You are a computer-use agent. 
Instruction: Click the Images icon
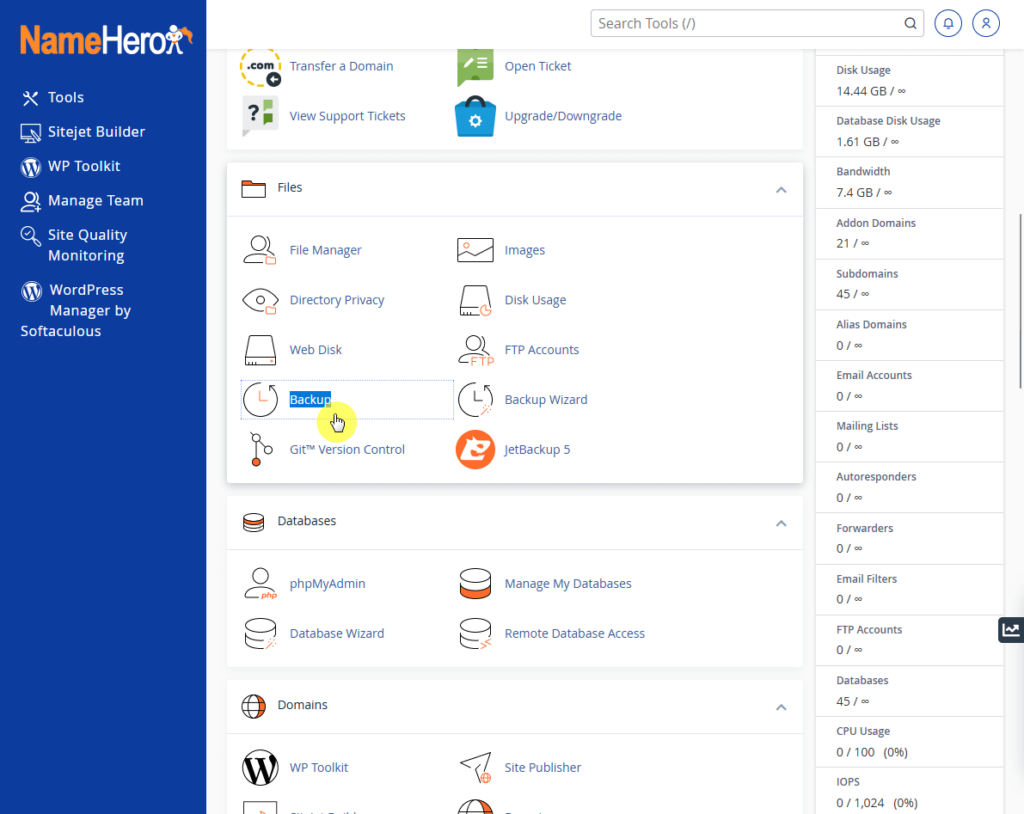(475, 250)
